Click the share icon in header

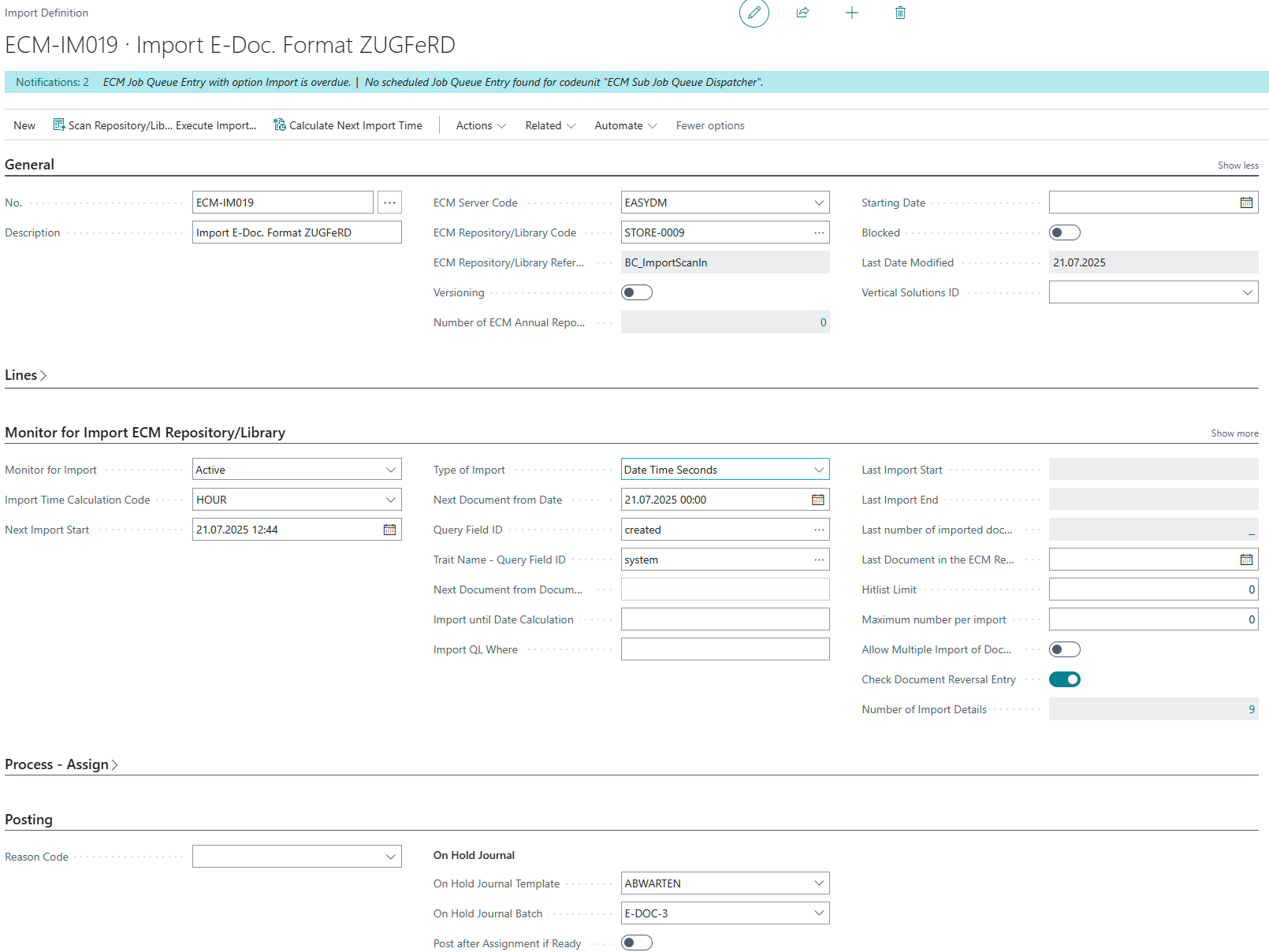pos(802,13)
